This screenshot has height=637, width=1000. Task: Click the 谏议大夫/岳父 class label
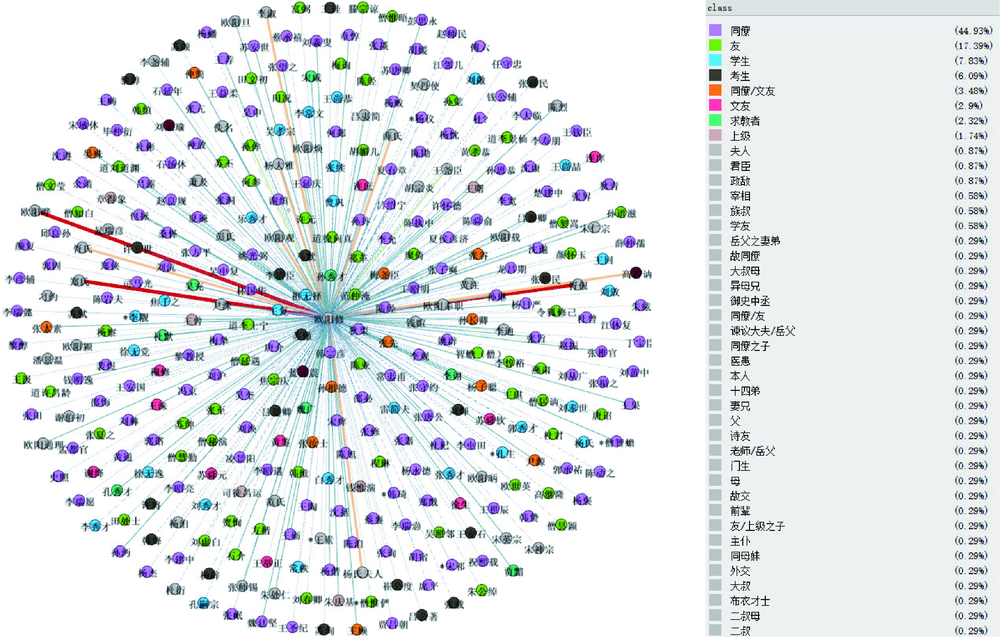(x=762, y=331)
